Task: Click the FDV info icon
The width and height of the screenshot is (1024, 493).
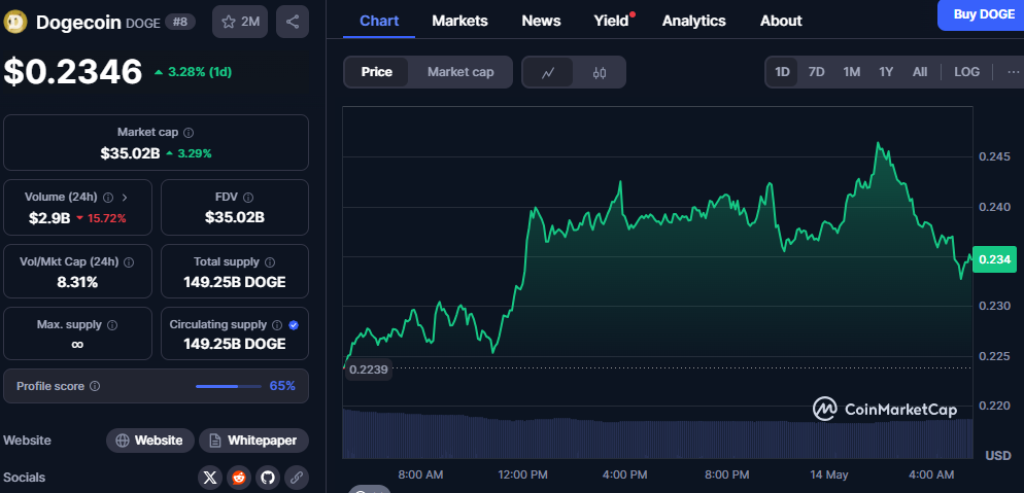Action: (x=248, y=197)
